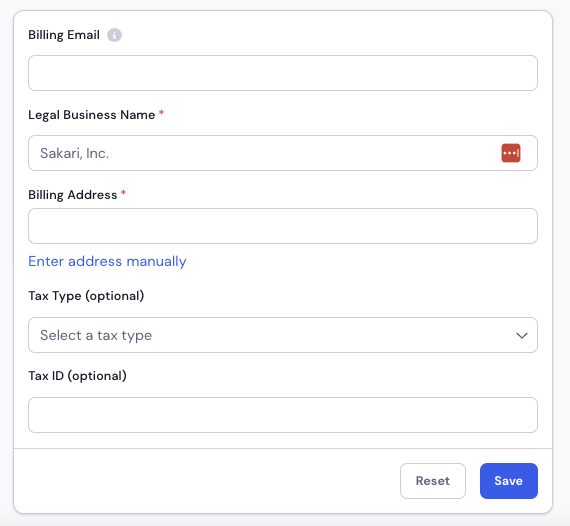
Task: Open the Select a tax type dropdown
Action: [283, 335]
